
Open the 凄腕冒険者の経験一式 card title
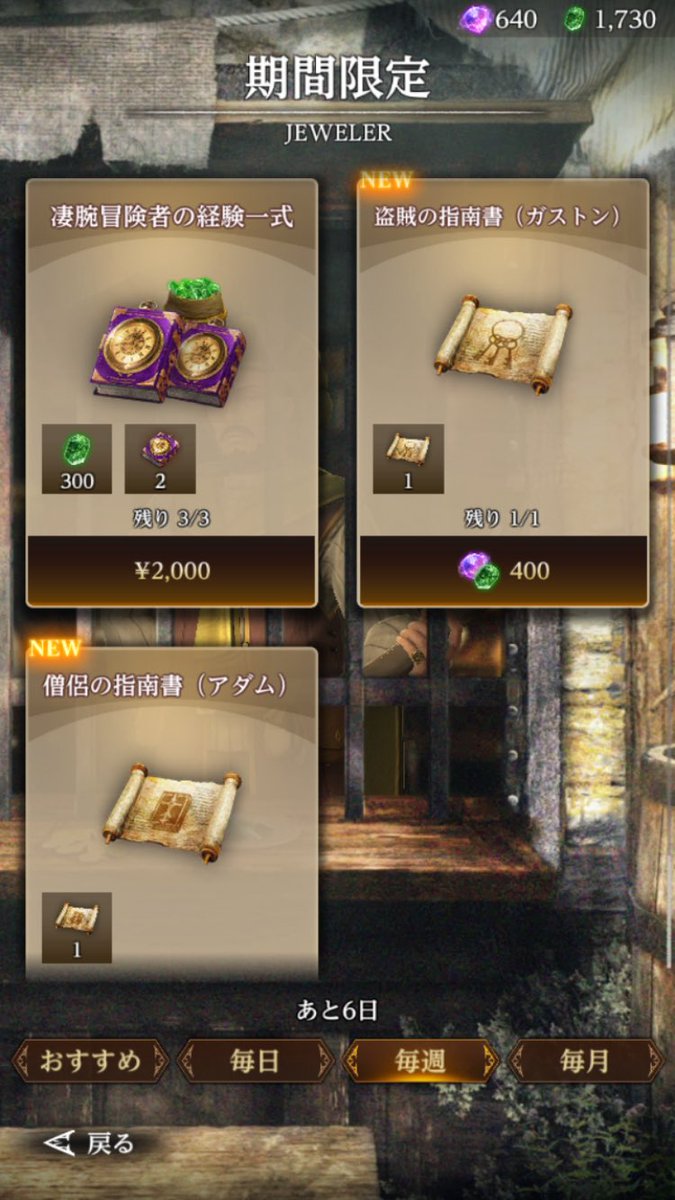tap(172, 217)
